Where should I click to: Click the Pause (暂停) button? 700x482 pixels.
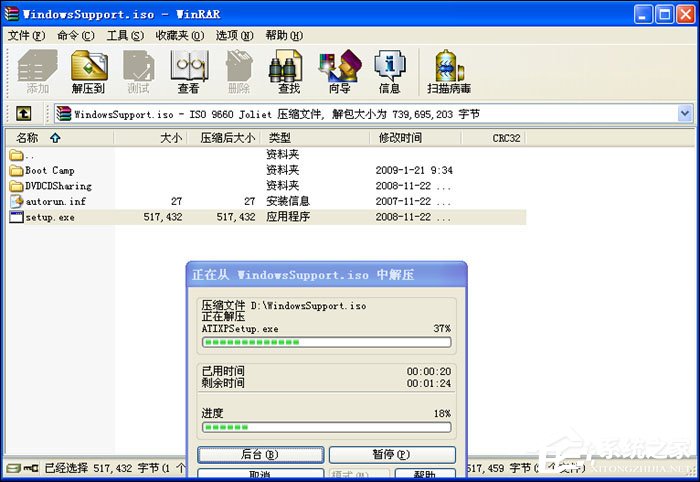392,455
